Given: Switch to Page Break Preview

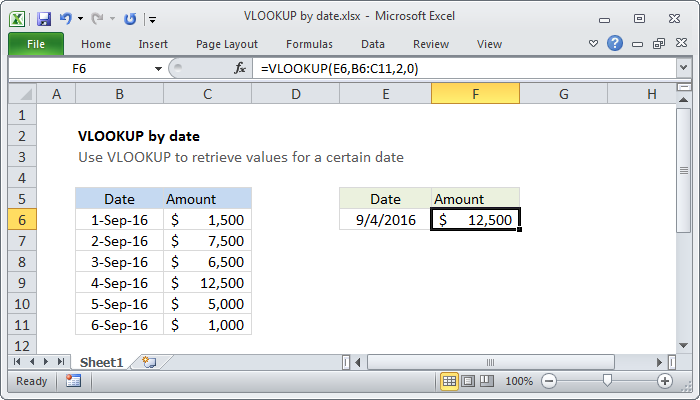Looking at the screenshot, I should point(489,381).
